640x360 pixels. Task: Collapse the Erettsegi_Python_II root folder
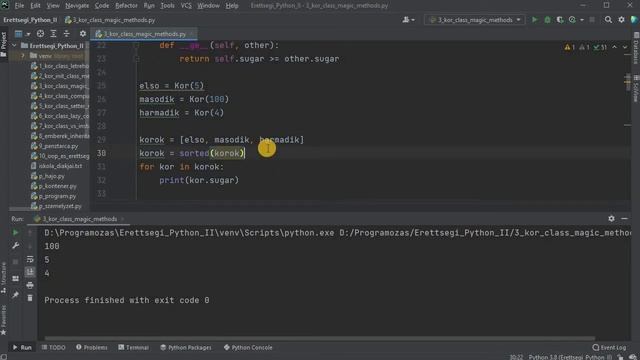click(15, 46)
